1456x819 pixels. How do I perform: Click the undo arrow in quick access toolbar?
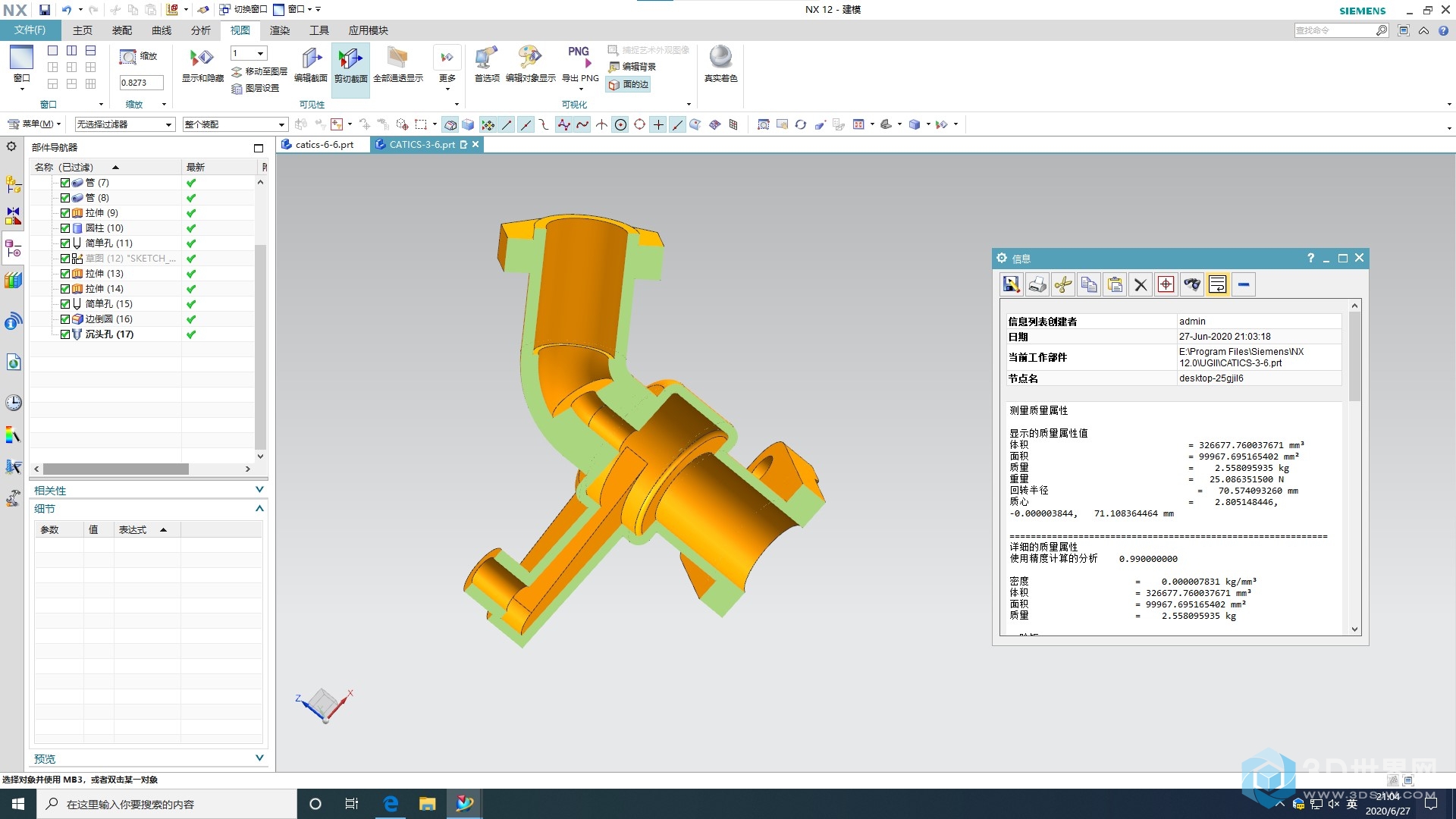tap(67, 10)
